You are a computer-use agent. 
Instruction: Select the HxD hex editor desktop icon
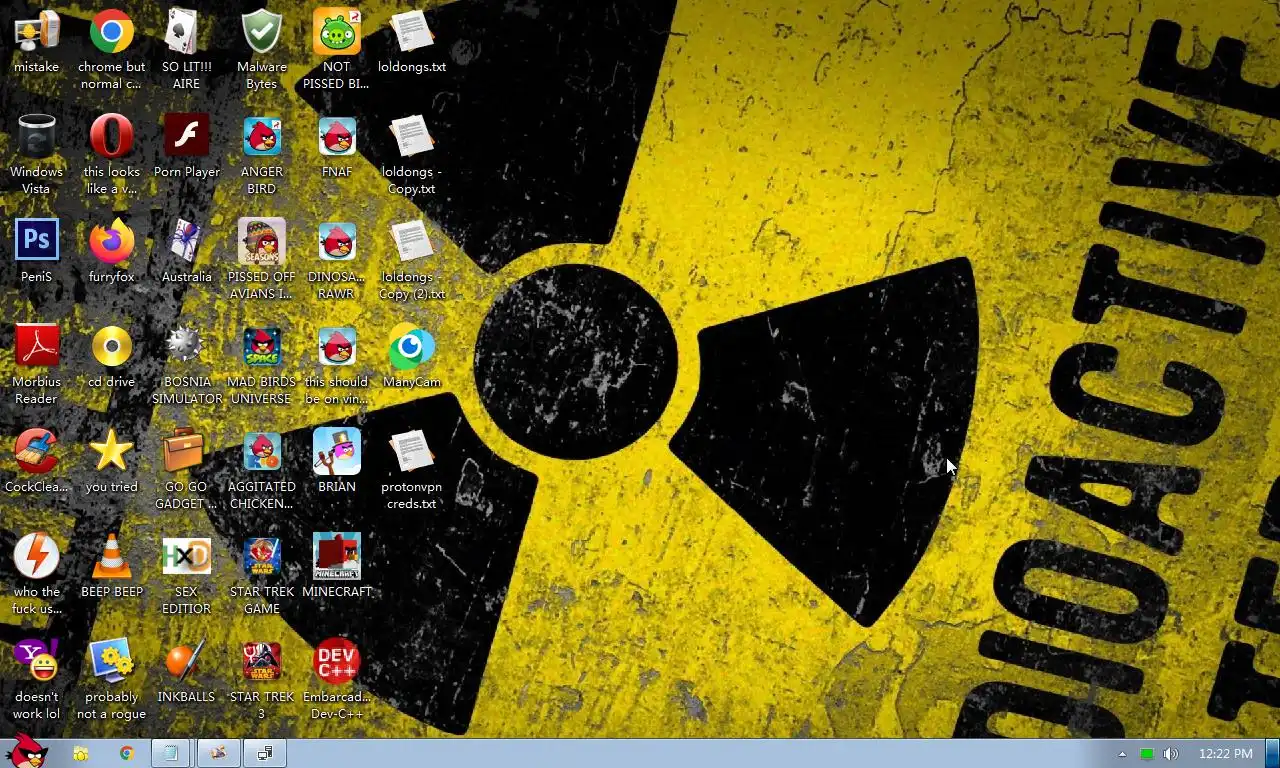pyautogui.click(x=186, y=575)
